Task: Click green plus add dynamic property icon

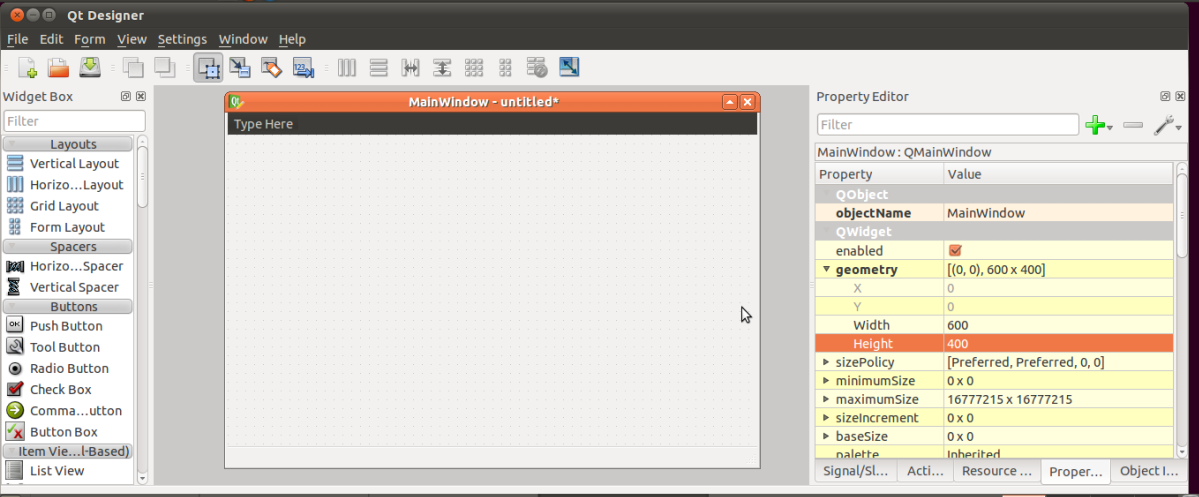Action: pyautogui.click(x=1095, y=125)
